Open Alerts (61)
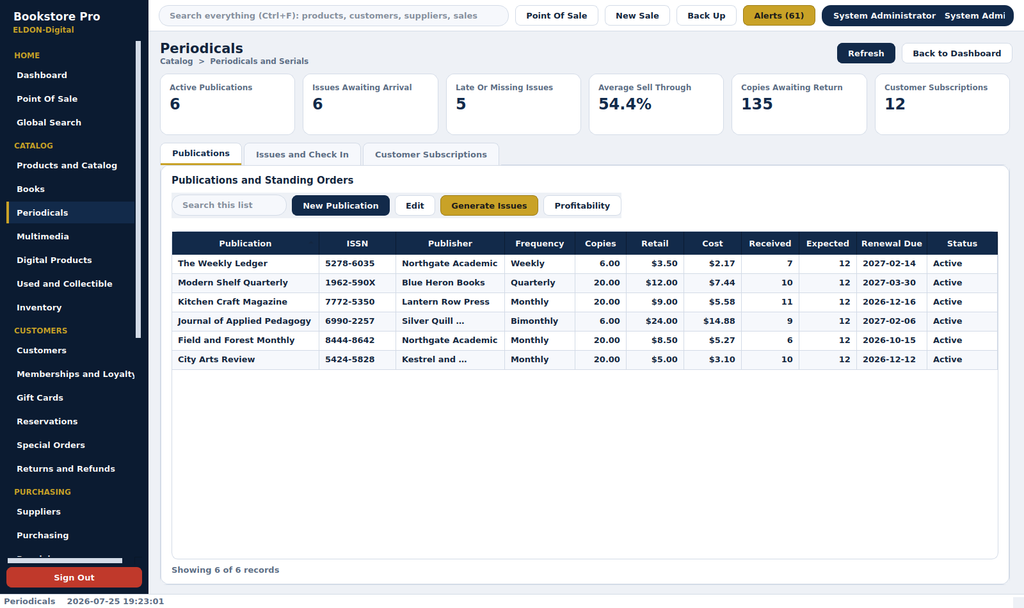The image size is (1024, 608). [778, 16]
